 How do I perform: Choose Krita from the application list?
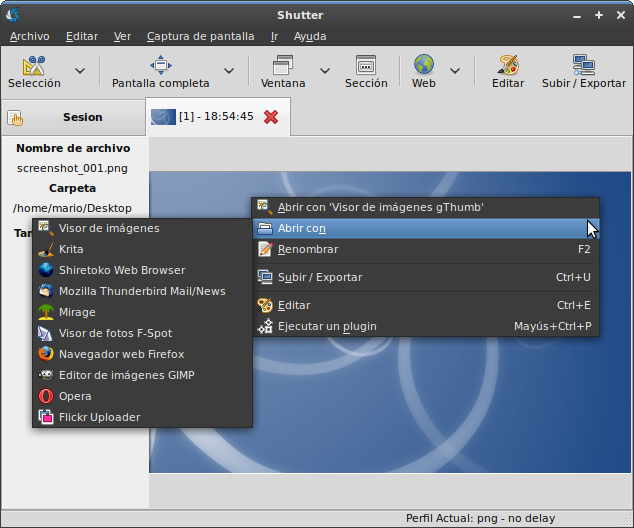pyautogui.click(x=71, y=249)
